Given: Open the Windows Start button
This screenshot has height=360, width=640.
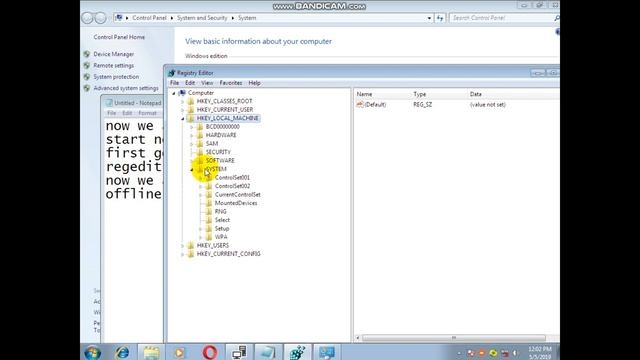Looking at the screenshot, I should pos(93,352).
